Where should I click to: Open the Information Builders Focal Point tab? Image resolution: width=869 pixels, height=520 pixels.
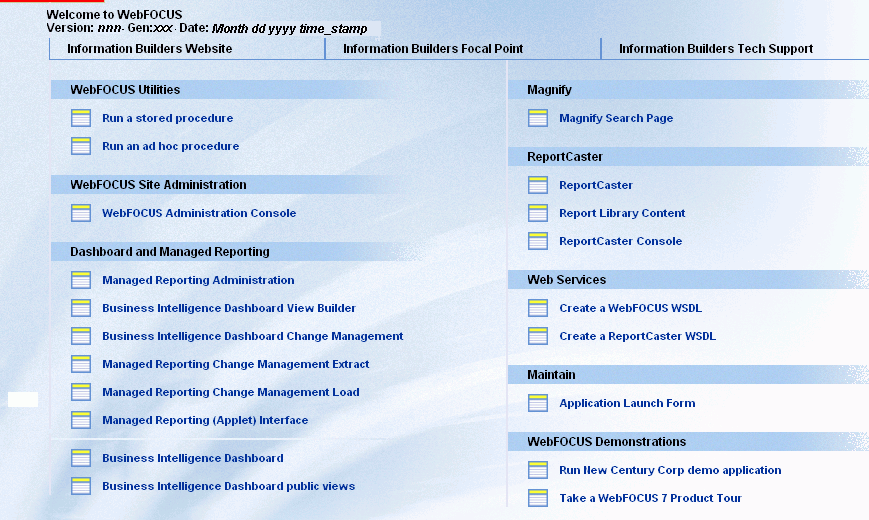tap(433, 49)
